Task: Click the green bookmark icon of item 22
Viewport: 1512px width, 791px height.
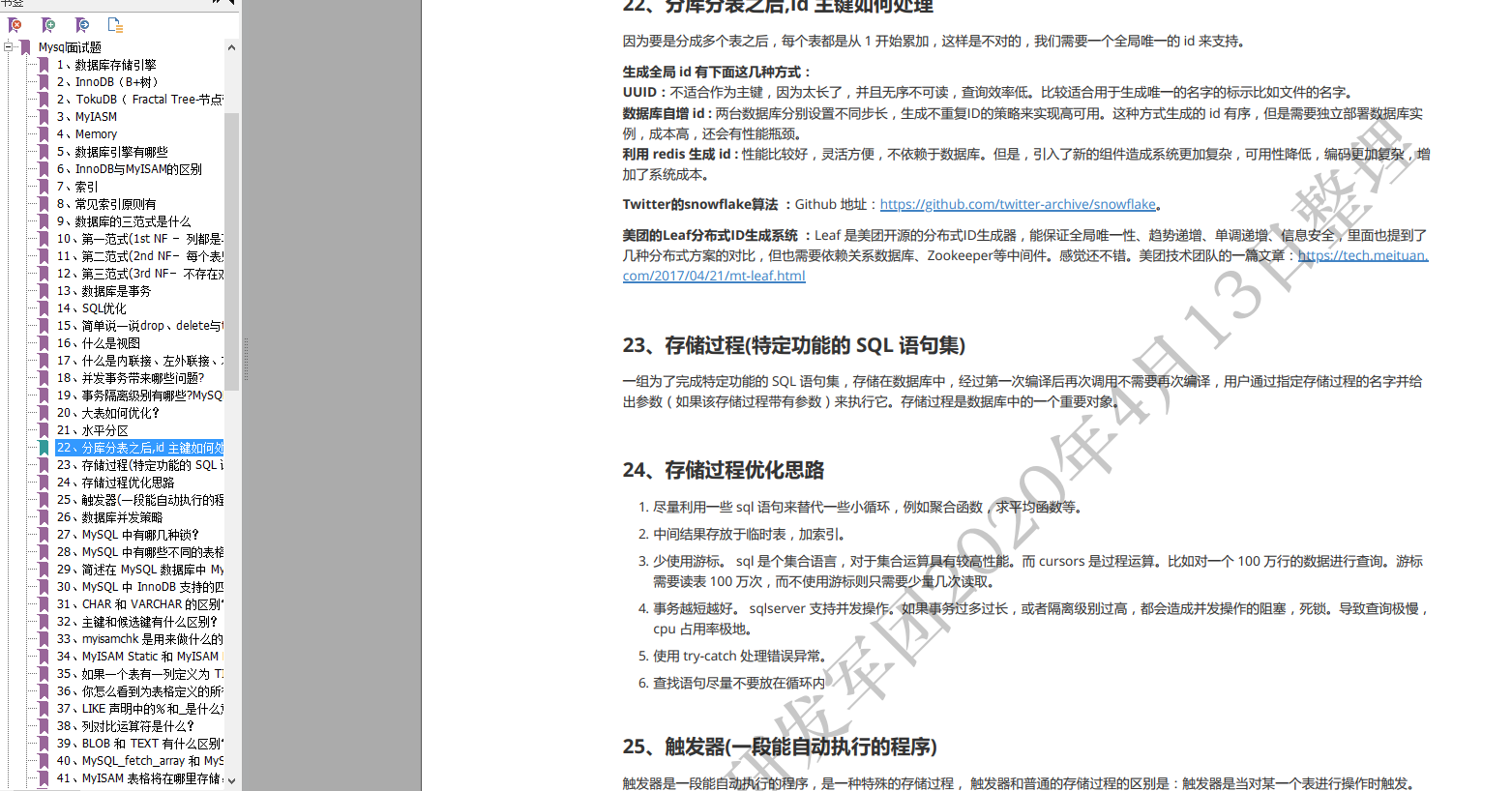Action: pyautogui.click(x=44, y=448)
